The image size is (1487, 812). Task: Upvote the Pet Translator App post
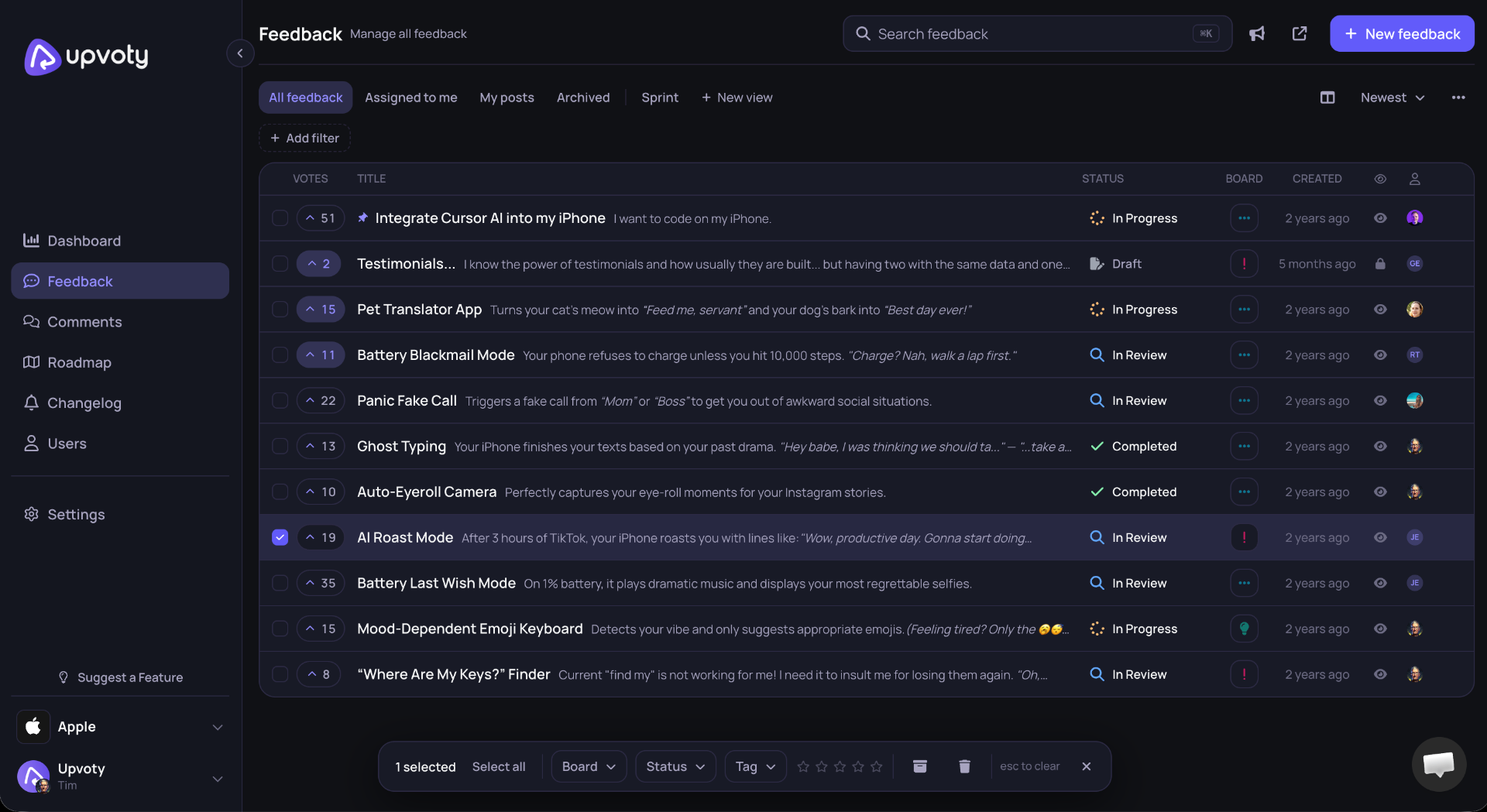[321, 310]
